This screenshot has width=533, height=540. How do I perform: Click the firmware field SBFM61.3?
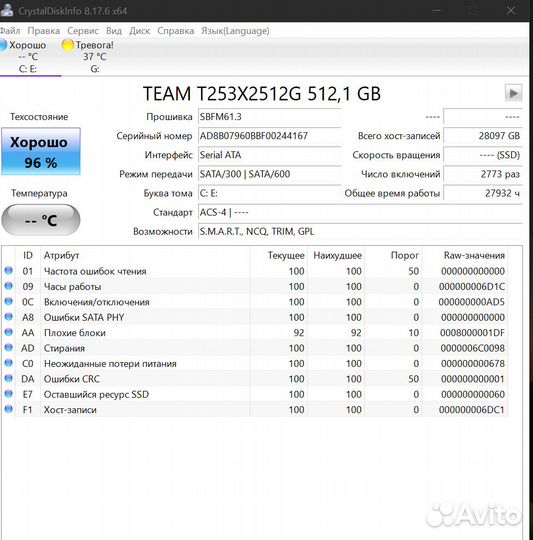point(269,117)
